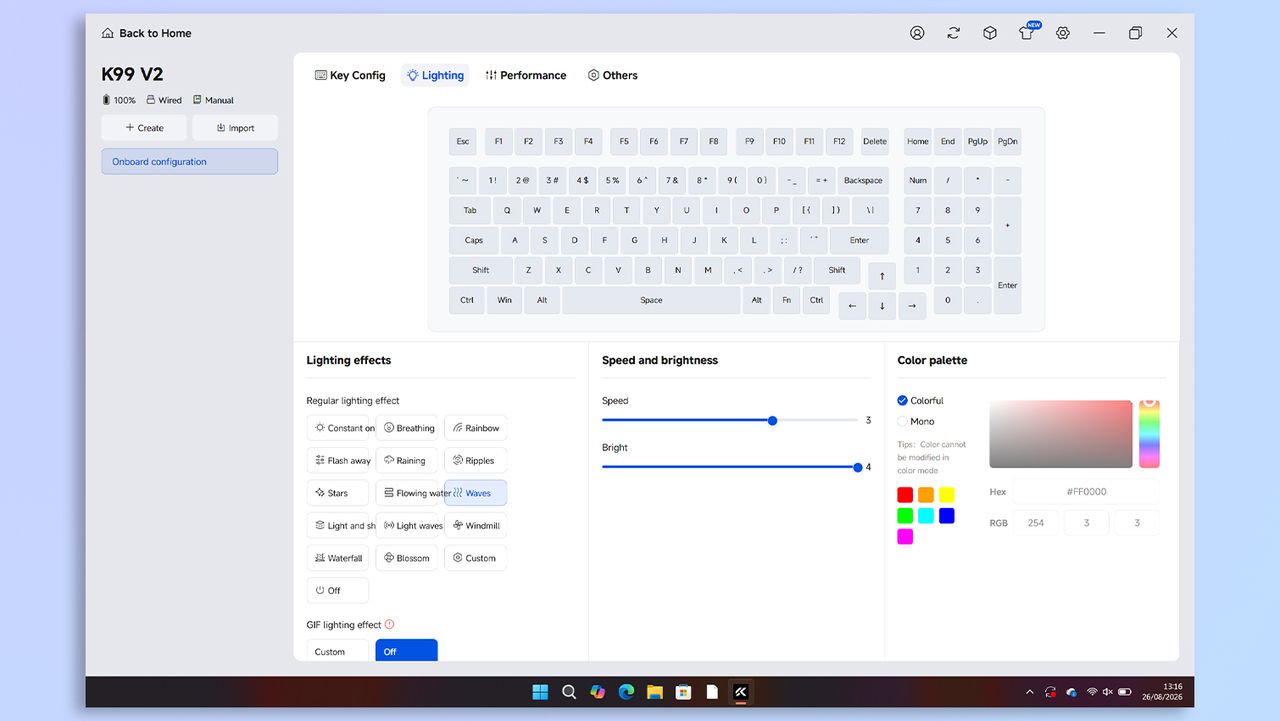Select the Mono color mode
The image size is (1280, 721).
(916, 421)
